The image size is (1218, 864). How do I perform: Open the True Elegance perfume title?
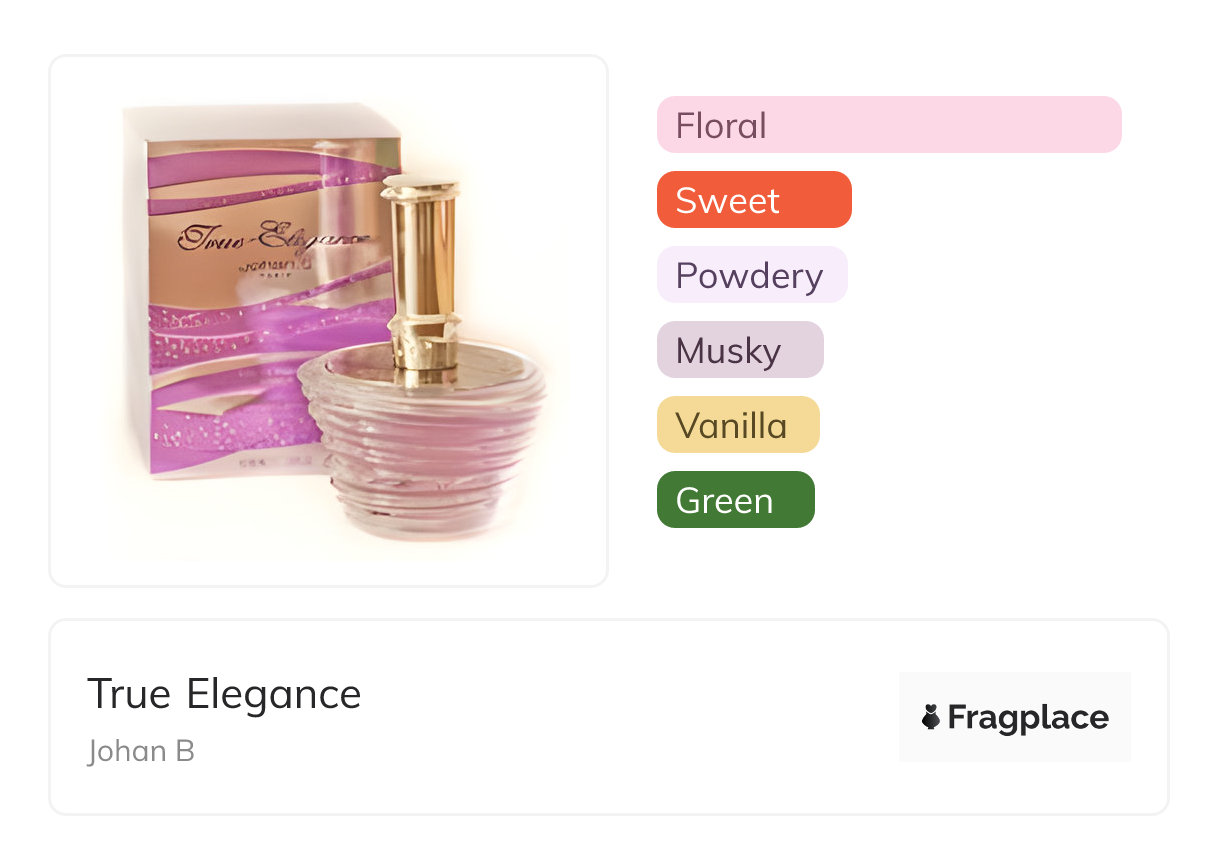224,694
